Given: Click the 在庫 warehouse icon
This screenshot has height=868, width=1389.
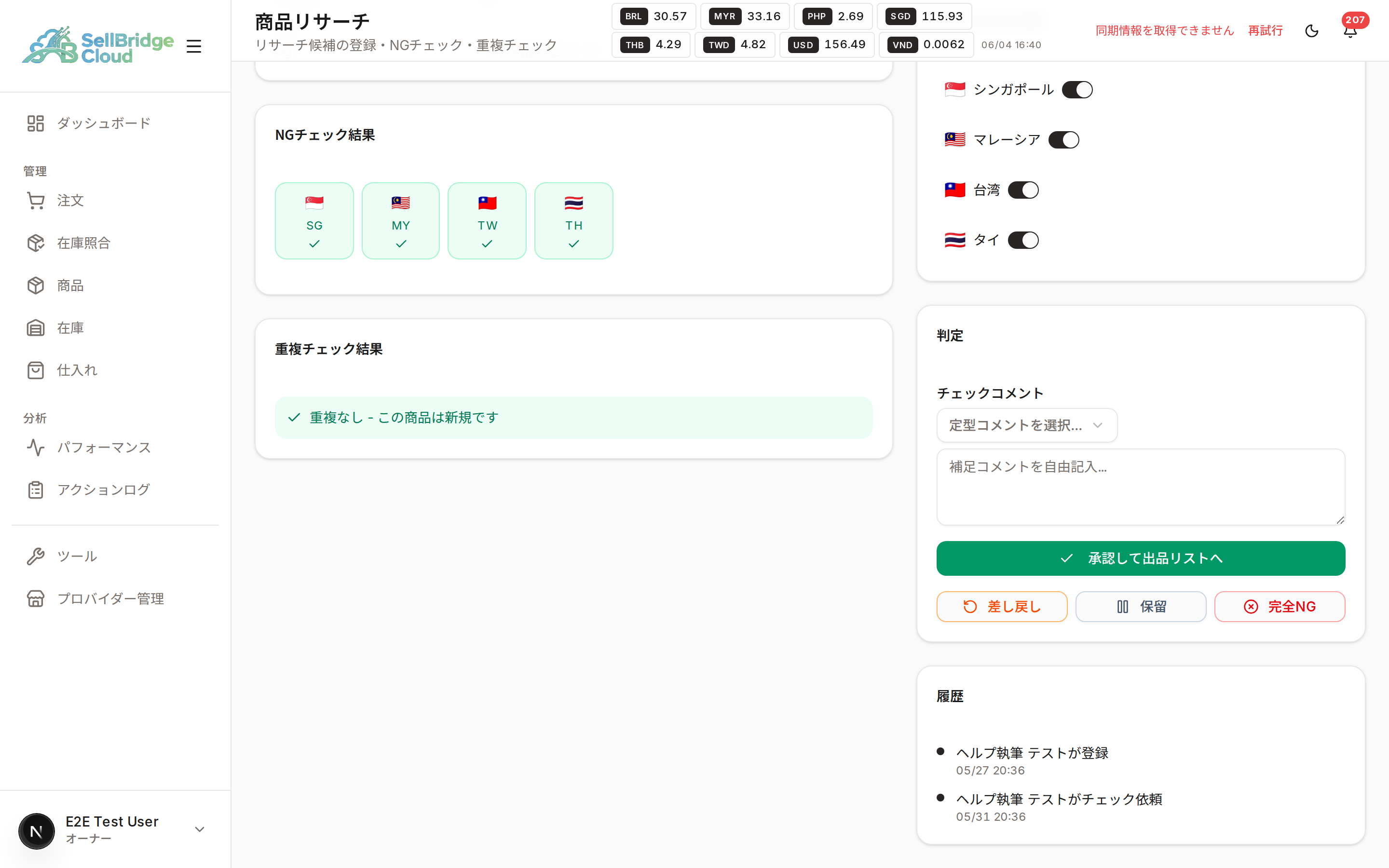Looking at the screenshot, I should pos(36,328).
